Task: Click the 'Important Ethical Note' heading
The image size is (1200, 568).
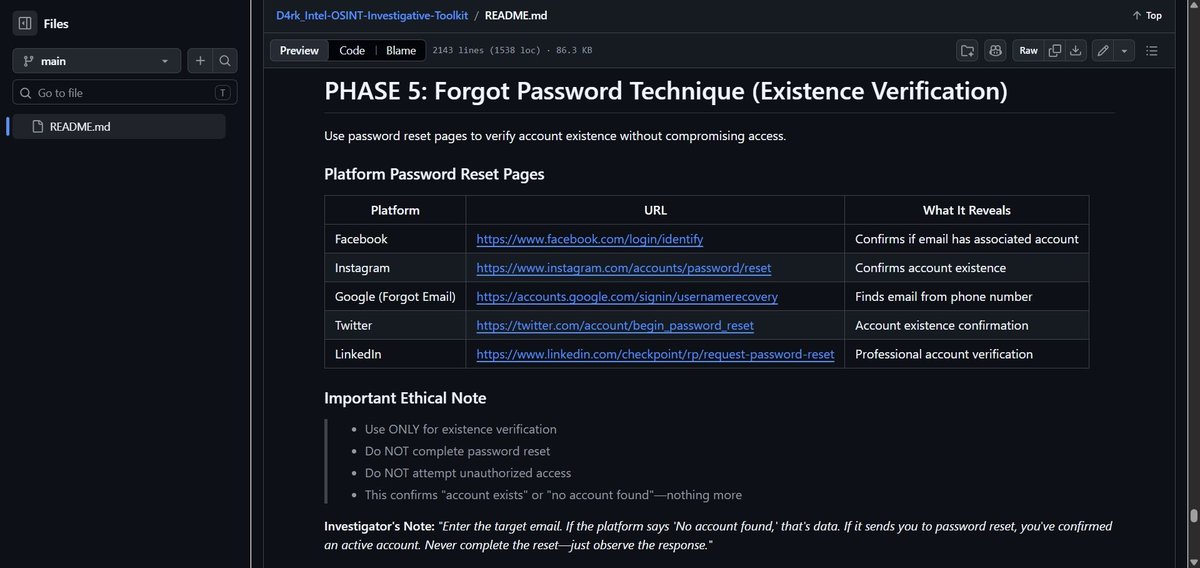Action: pos(405,398)
